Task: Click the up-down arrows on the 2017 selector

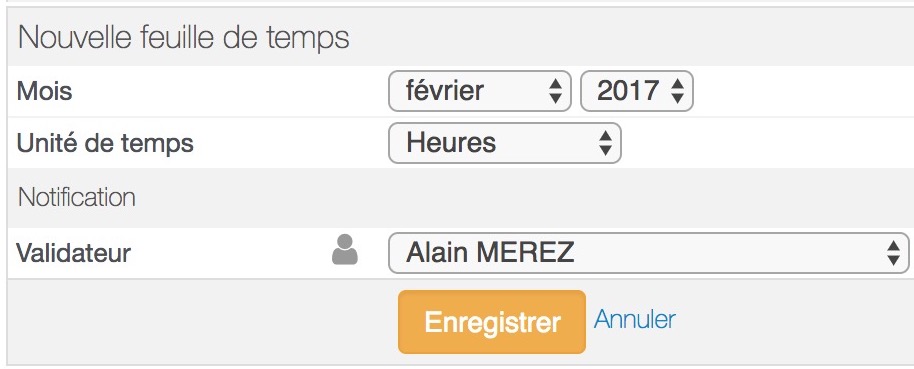Action: pyautogui.click(x=677, y=92)
